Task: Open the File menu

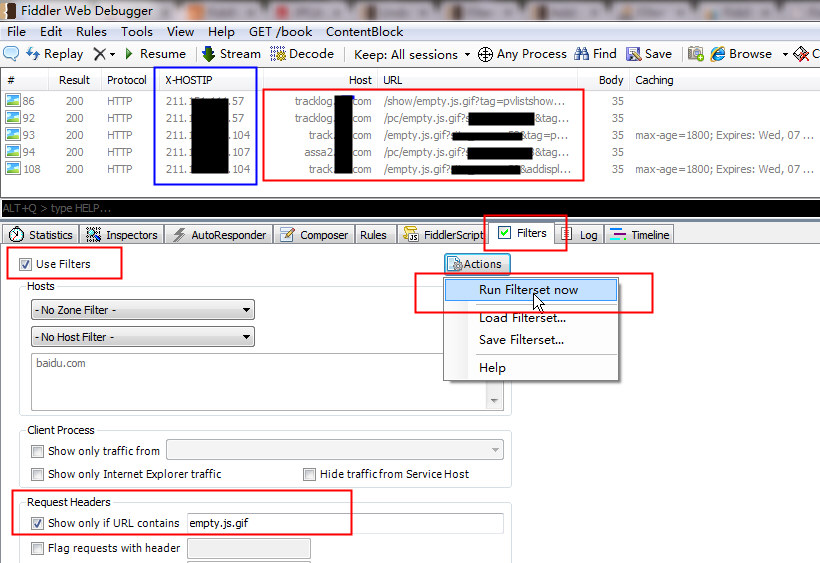Action: [16, 32]
